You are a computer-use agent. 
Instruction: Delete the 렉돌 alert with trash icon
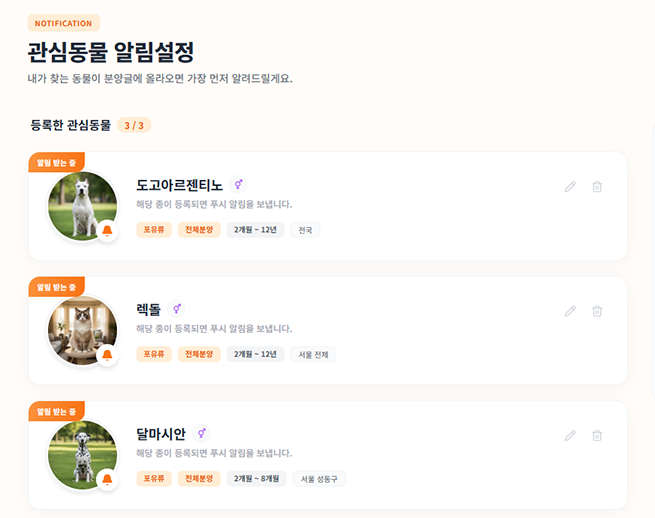597,311
